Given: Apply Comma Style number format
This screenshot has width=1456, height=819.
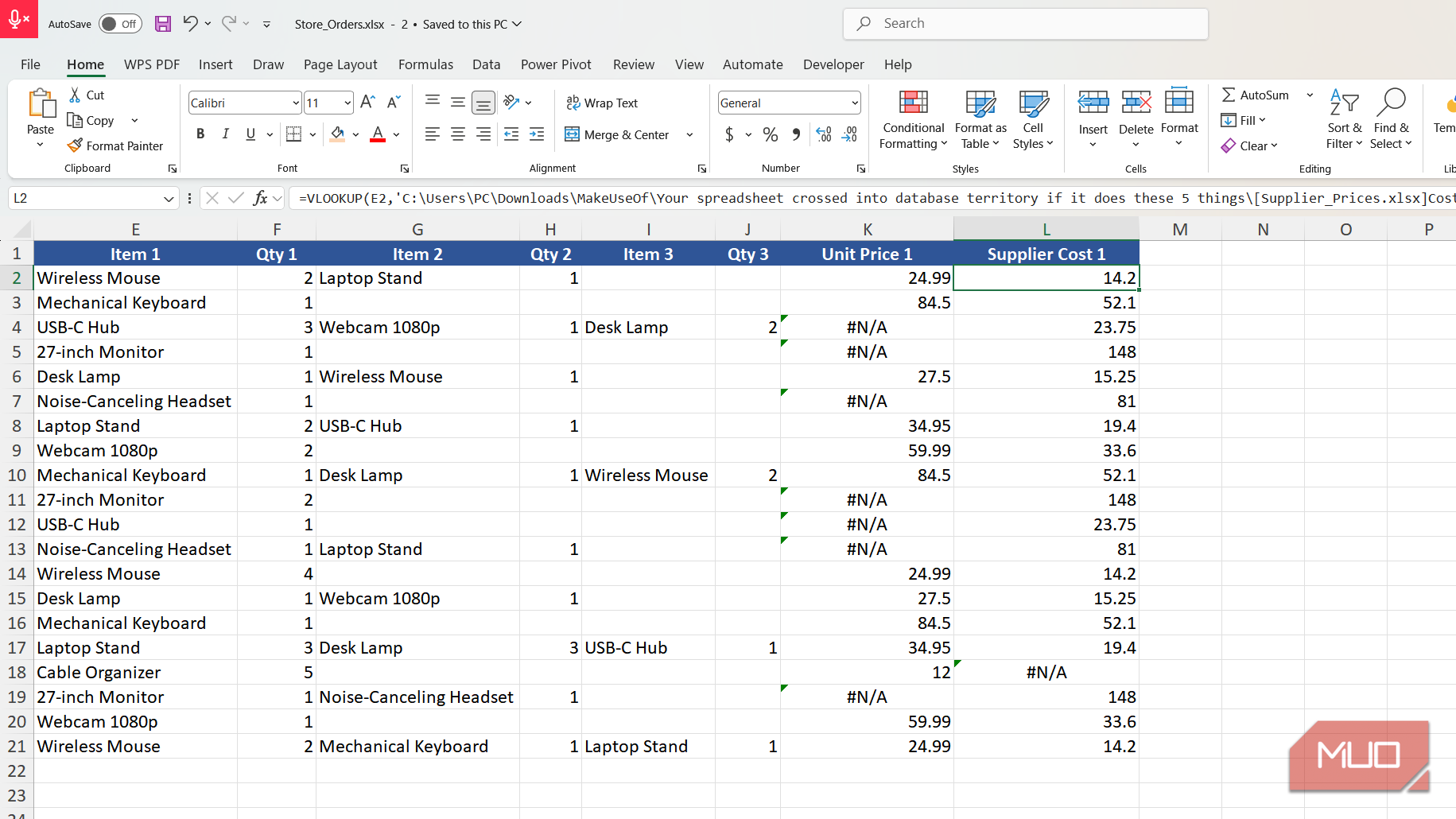Looking at the screenshot, I should point(796,134).
